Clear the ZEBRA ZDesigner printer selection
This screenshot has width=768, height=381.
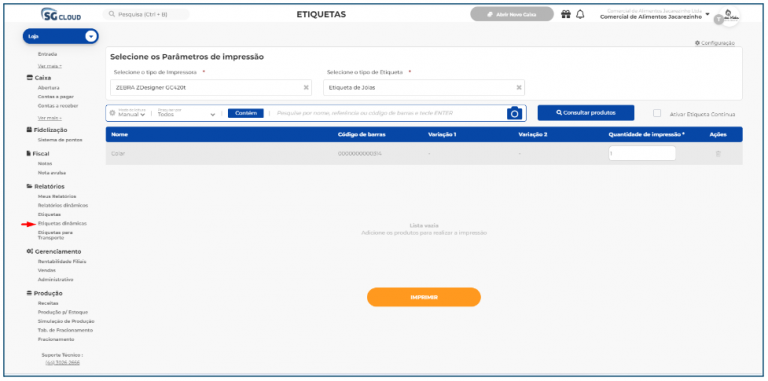pyautogui.click(x=306, y=87)
